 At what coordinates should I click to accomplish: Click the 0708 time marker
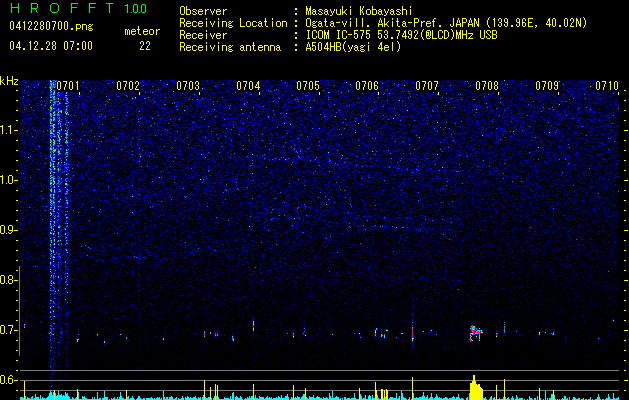487,85
